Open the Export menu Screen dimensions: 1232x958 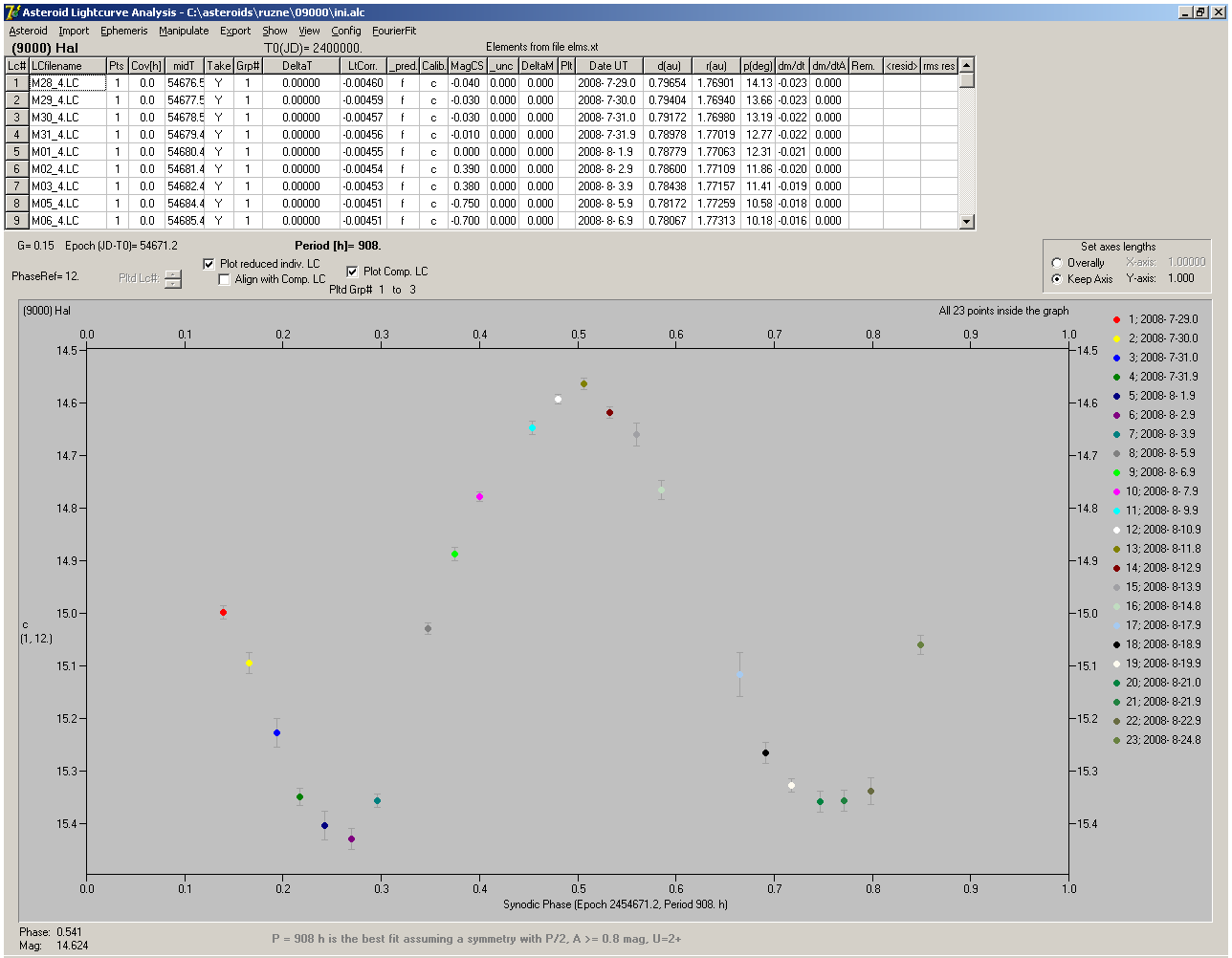click(x=235, y=31)
